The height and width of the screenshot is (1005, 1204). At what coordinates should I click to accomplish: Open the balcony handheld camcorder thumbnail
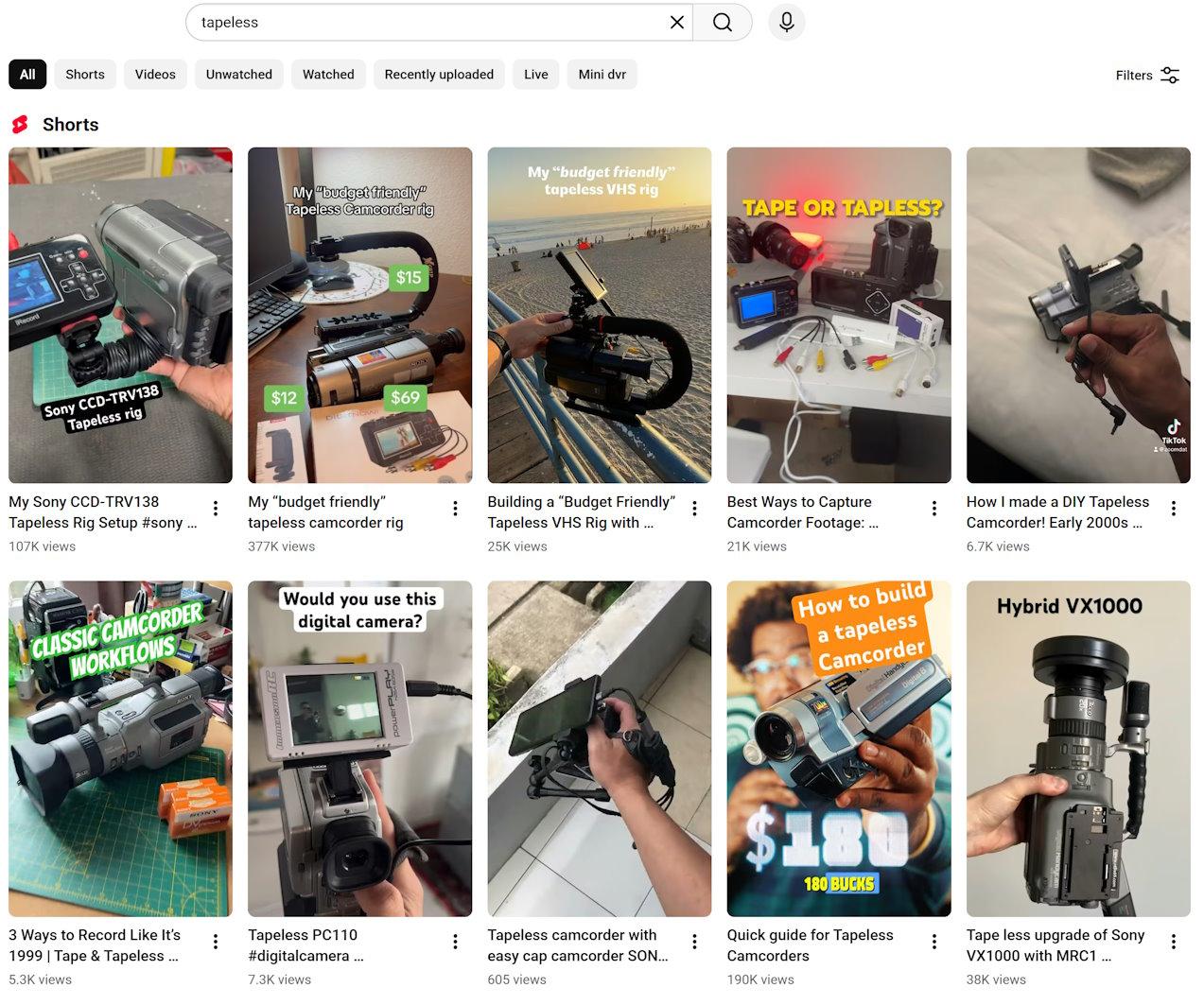coord(600,749)
